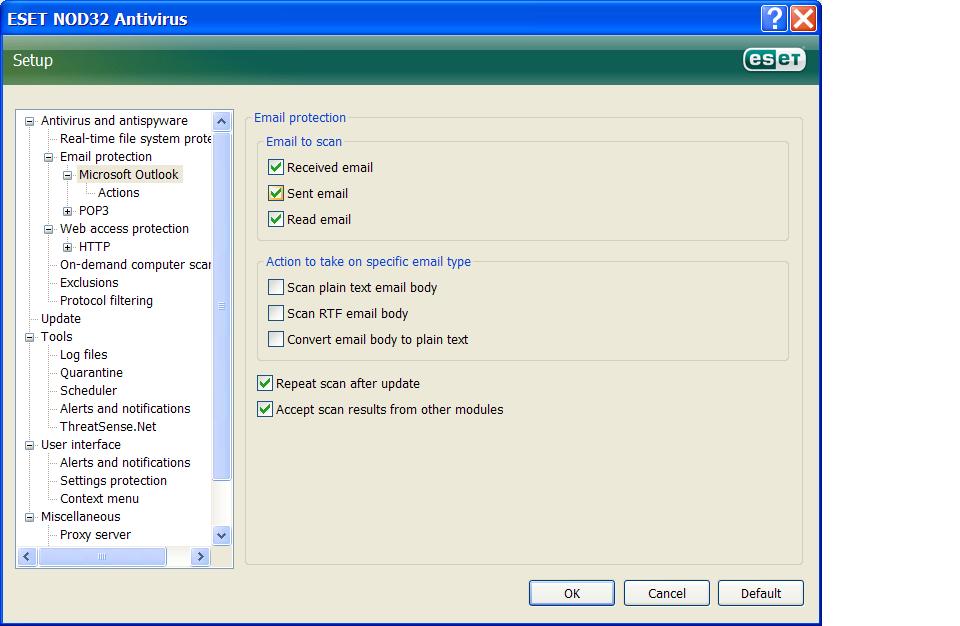
Task: Toggle the Sent email checkbox
Action: coord(276,194)
